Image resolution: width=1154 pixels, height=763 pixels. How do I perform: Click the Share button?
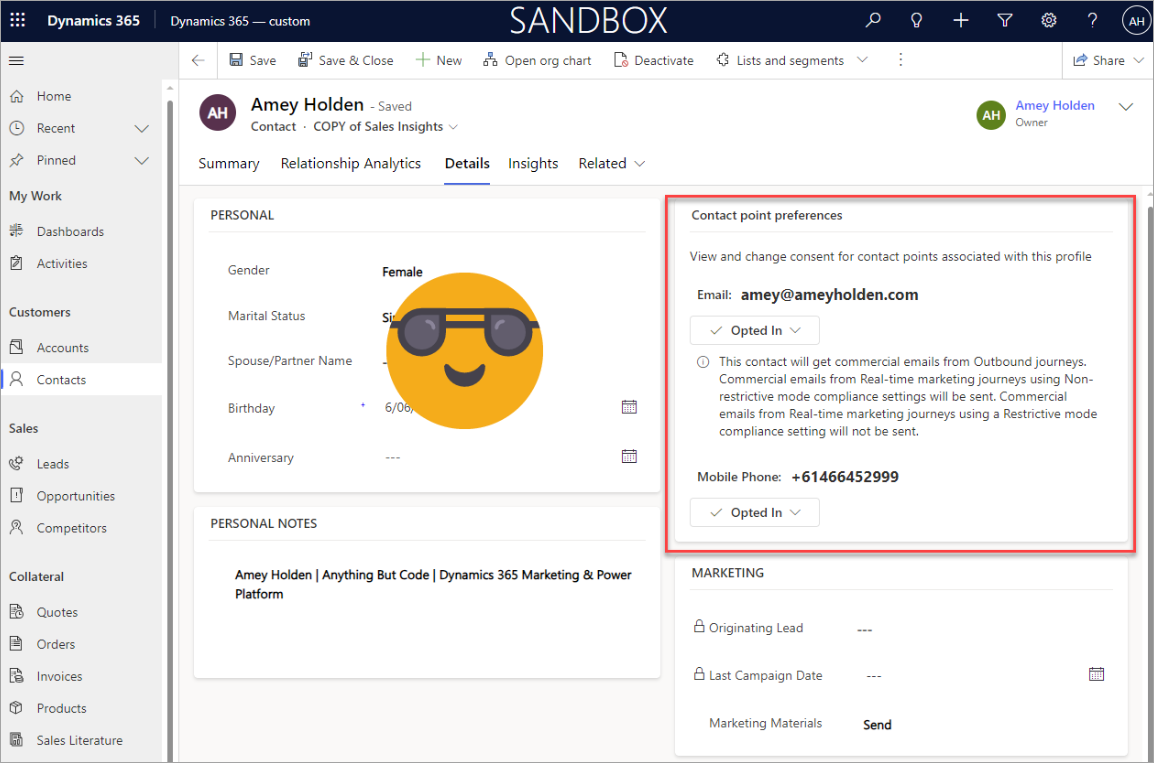pyautogui.click(x=1099, y=60)
